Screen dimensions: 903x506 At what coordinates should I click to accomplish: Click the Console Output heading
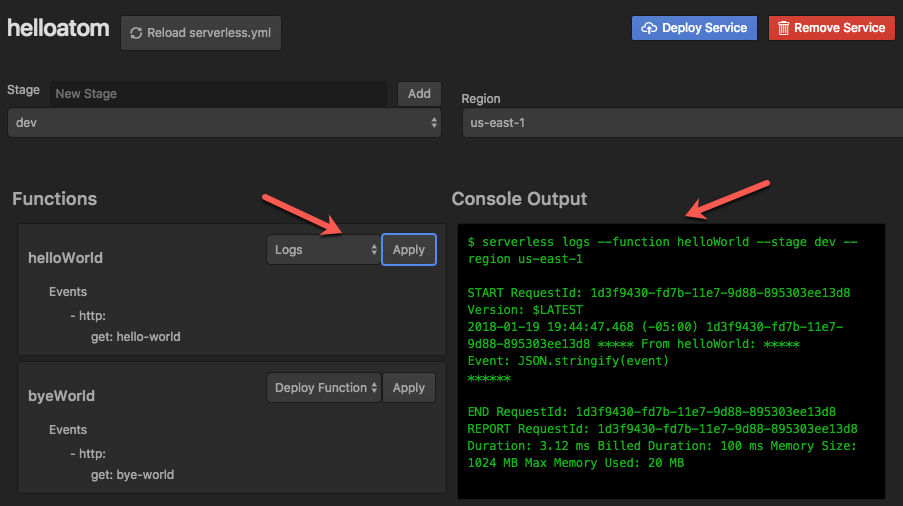pyautogui.click(x=519, y=199)
